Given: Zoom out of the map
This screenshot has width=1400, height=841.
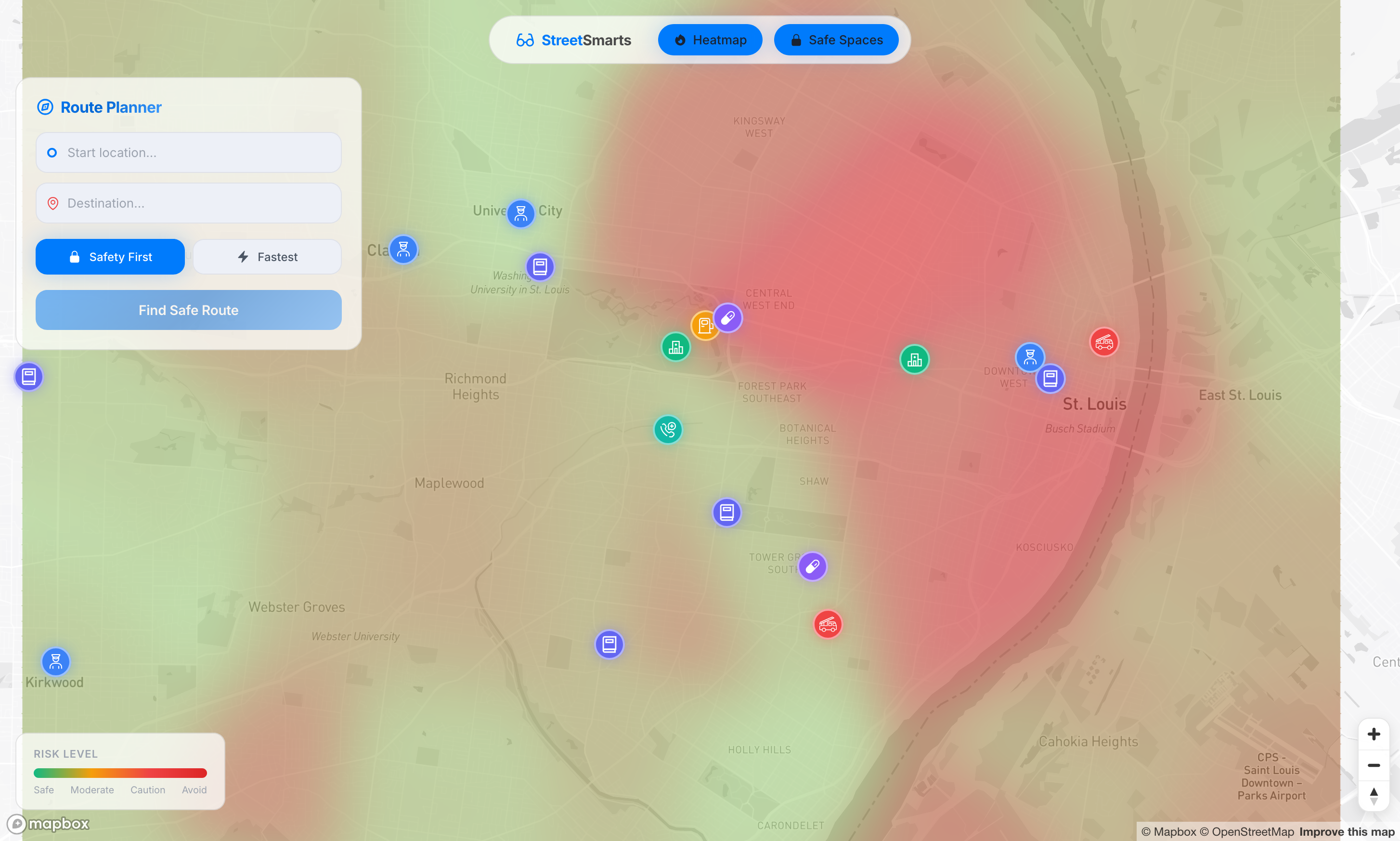Looking at the screenshot, I should [x=1374, y=766].
